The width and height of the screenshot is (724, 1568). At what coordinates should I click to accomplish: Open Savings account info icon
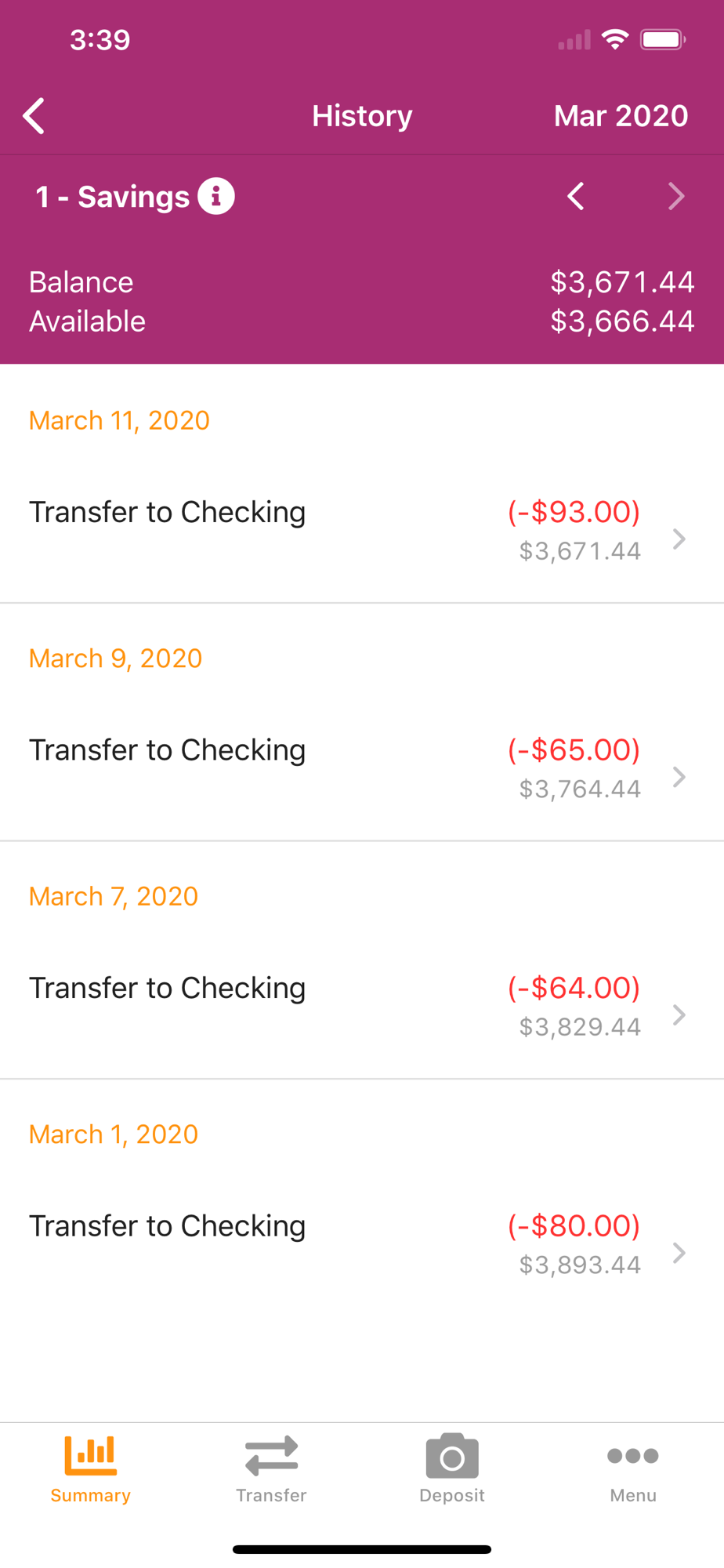(216, 196)
